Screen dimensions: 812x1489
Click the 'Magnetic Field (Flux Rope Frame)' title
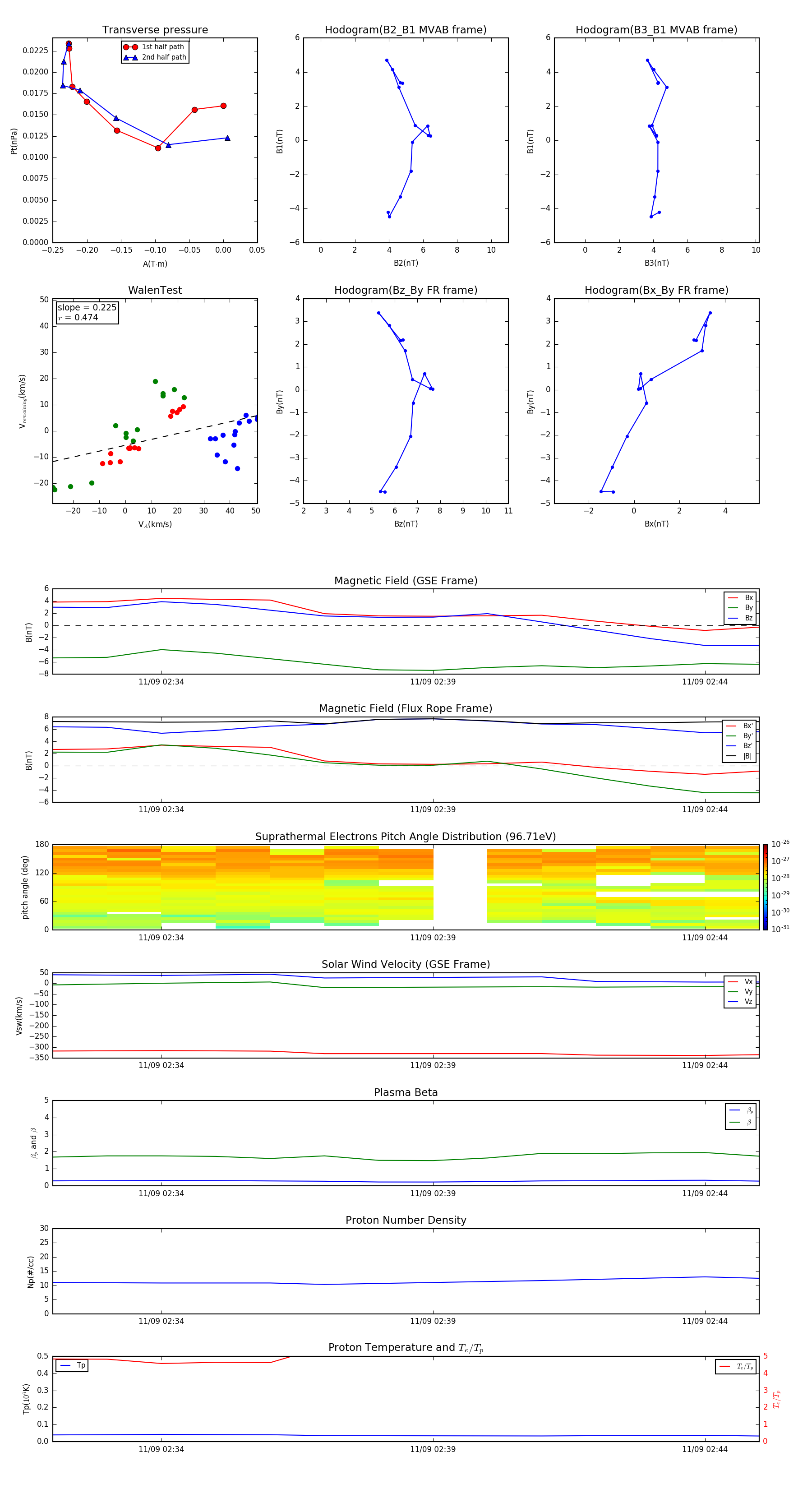coord(406,709)
